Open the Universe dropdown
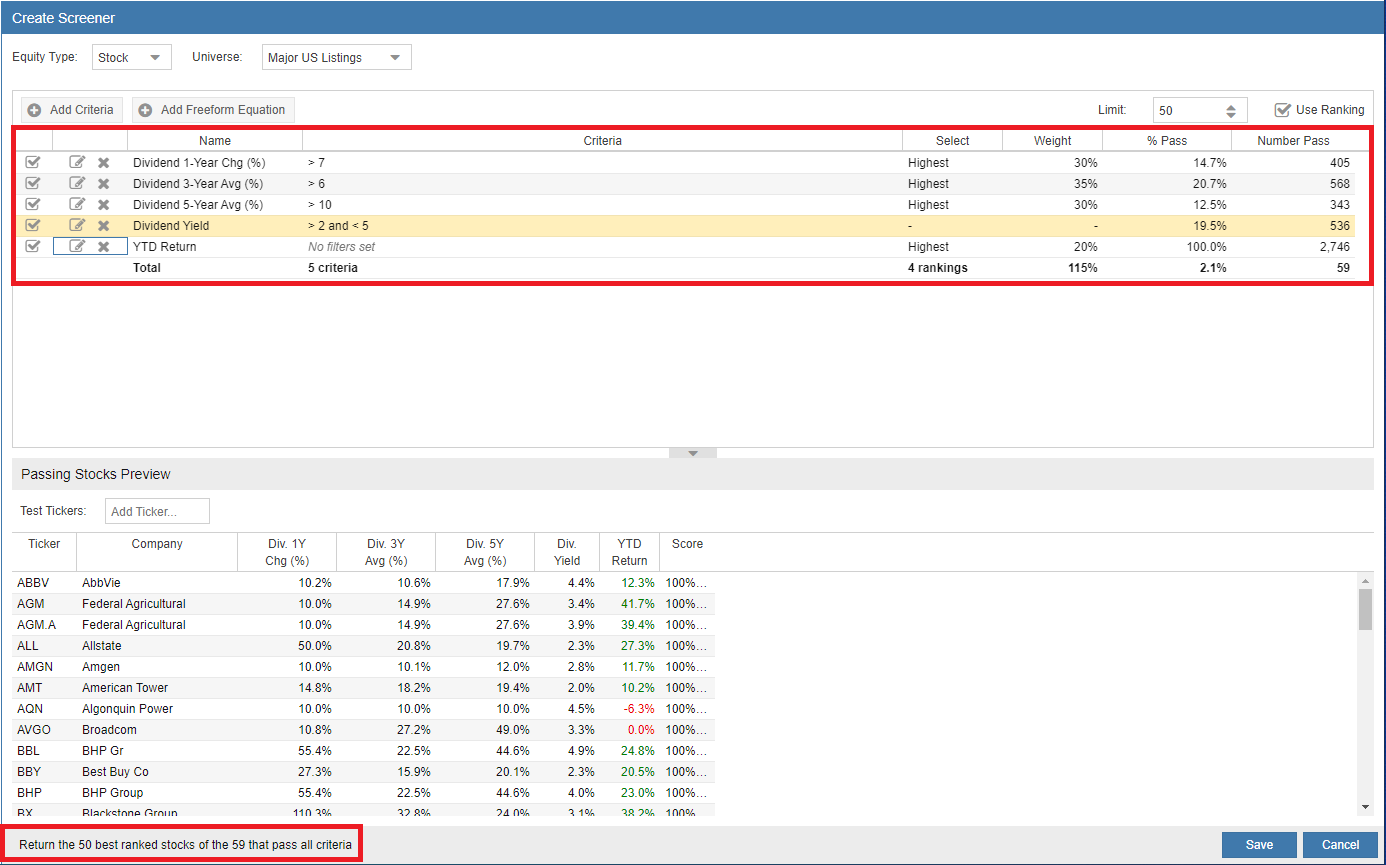 (x=336, y=58)
